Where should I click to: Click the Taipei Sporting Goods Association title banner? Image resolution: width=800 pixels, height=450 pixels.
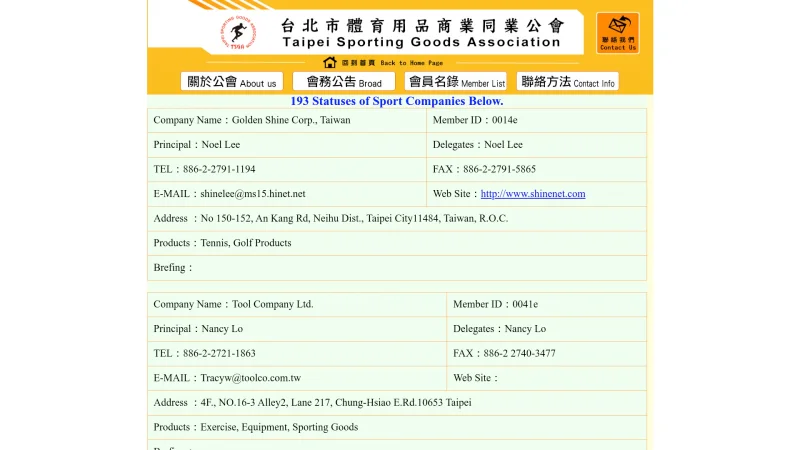[x=421, y=33]
